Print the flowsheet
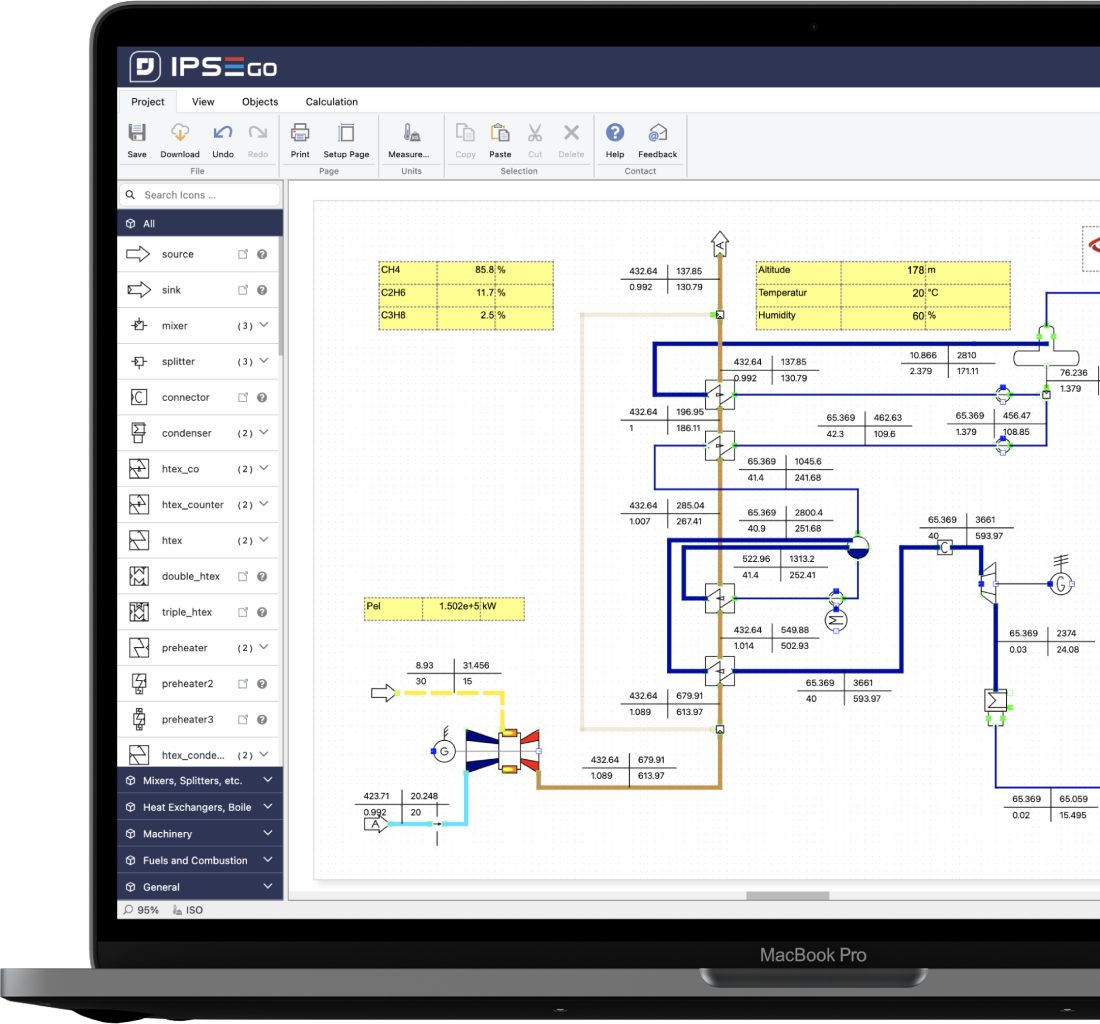Image resolution: width=1100 pixels, height=1024 pixels. coord(300,140)
